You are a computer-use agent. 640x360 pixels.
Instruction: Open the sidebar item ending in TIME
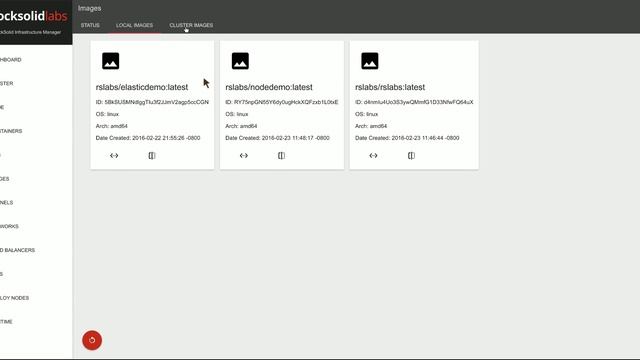6,322
